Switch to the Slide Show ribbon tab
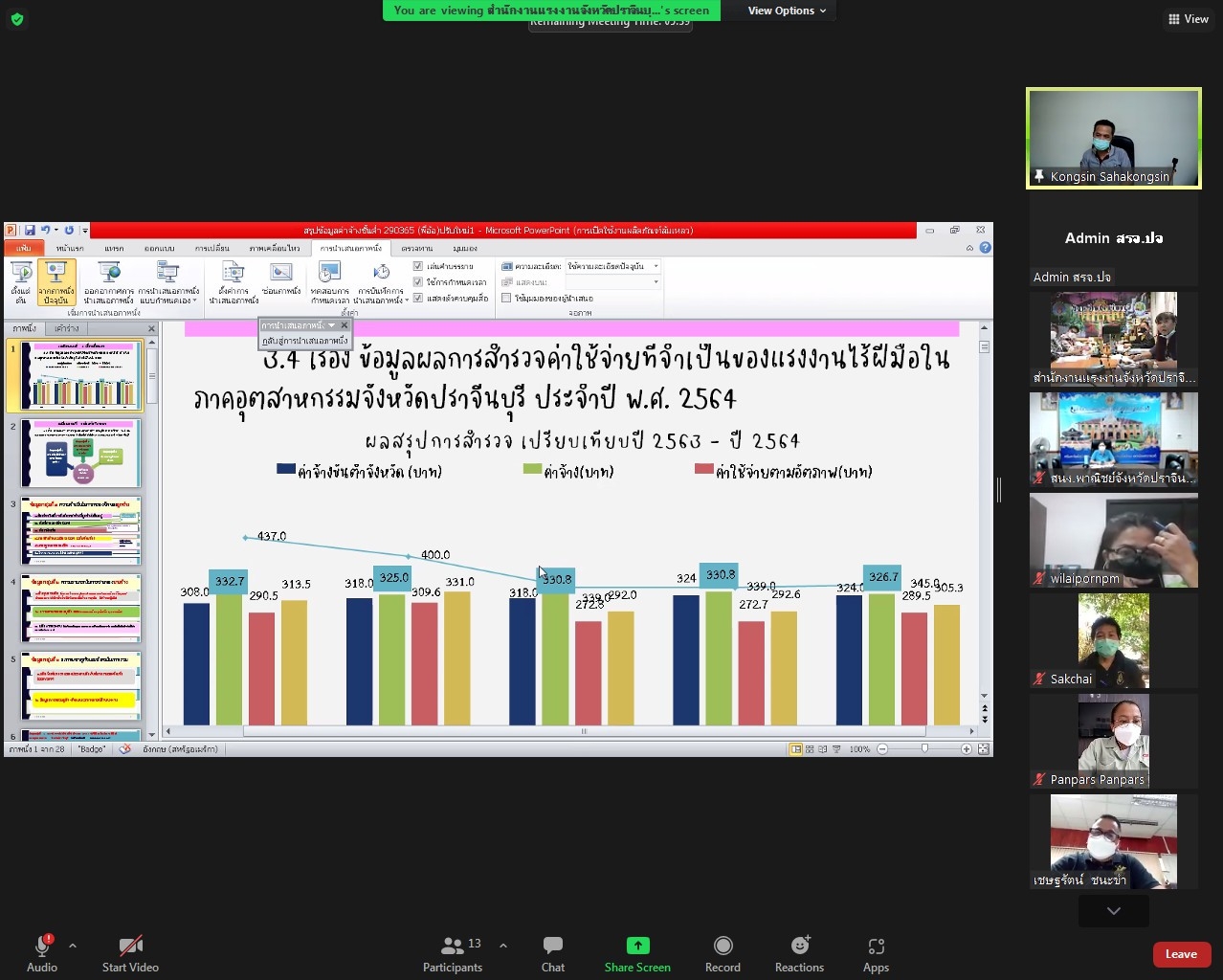 click(350, 248)
